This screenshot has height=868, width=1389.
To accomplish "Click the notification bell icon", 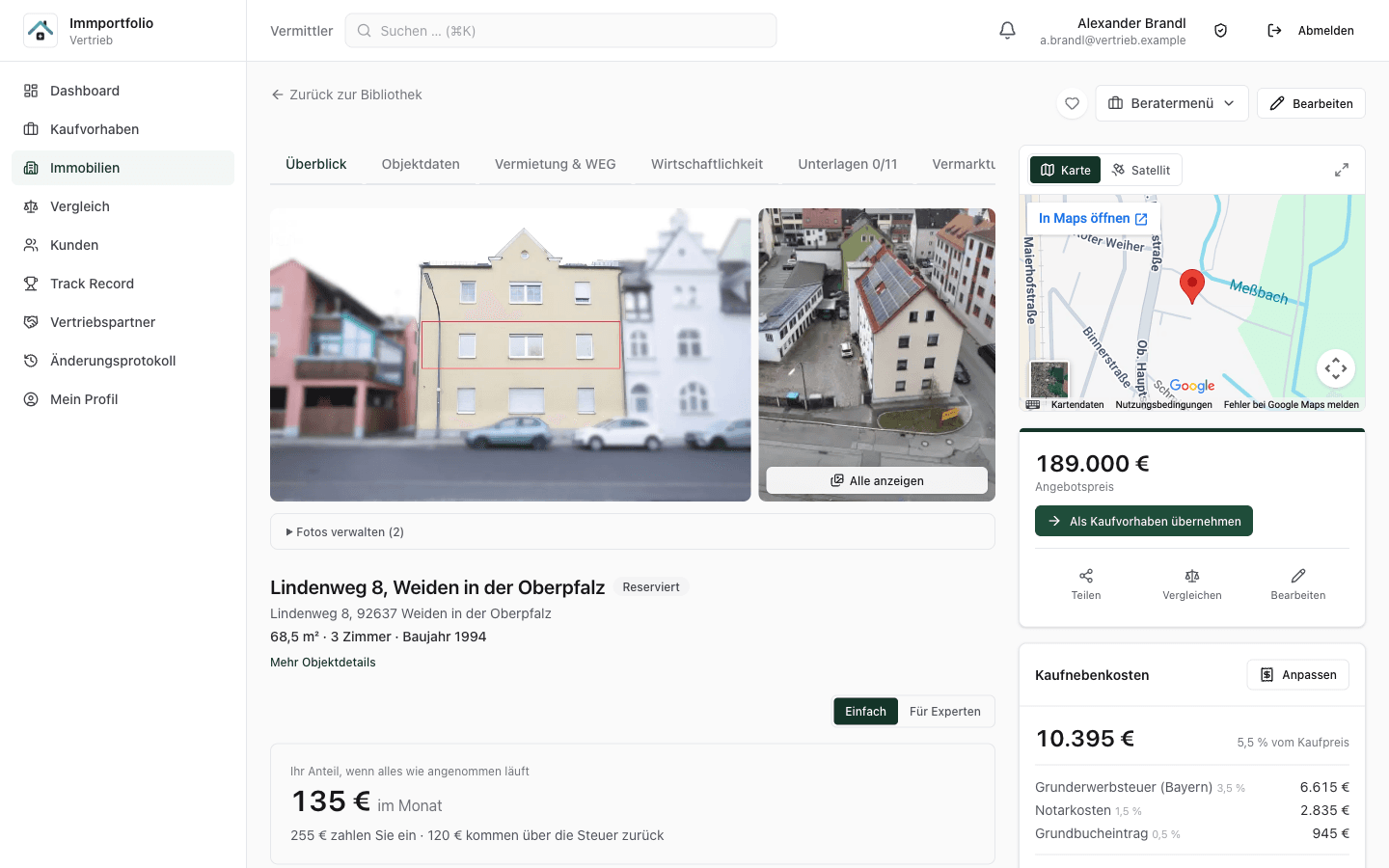I will [x=1007, y=31].
